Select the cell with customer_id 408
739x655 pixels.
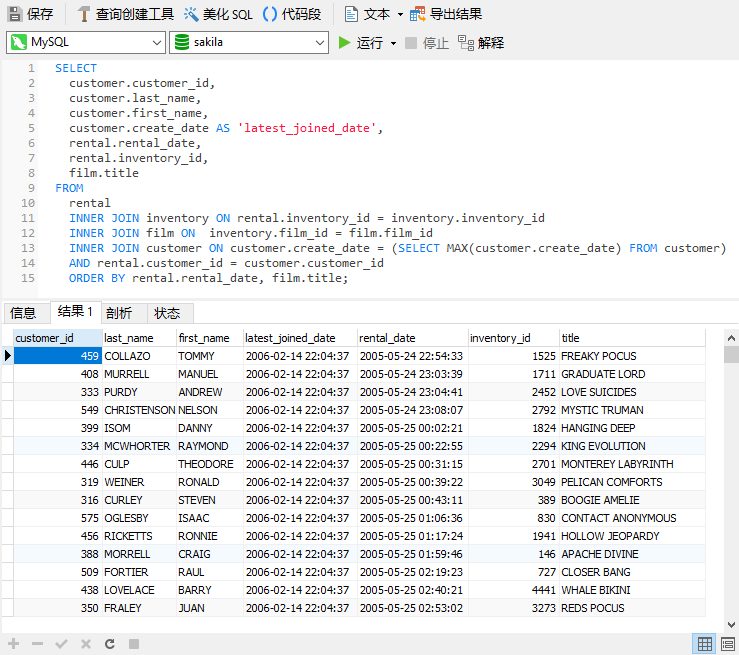[57, 374]
